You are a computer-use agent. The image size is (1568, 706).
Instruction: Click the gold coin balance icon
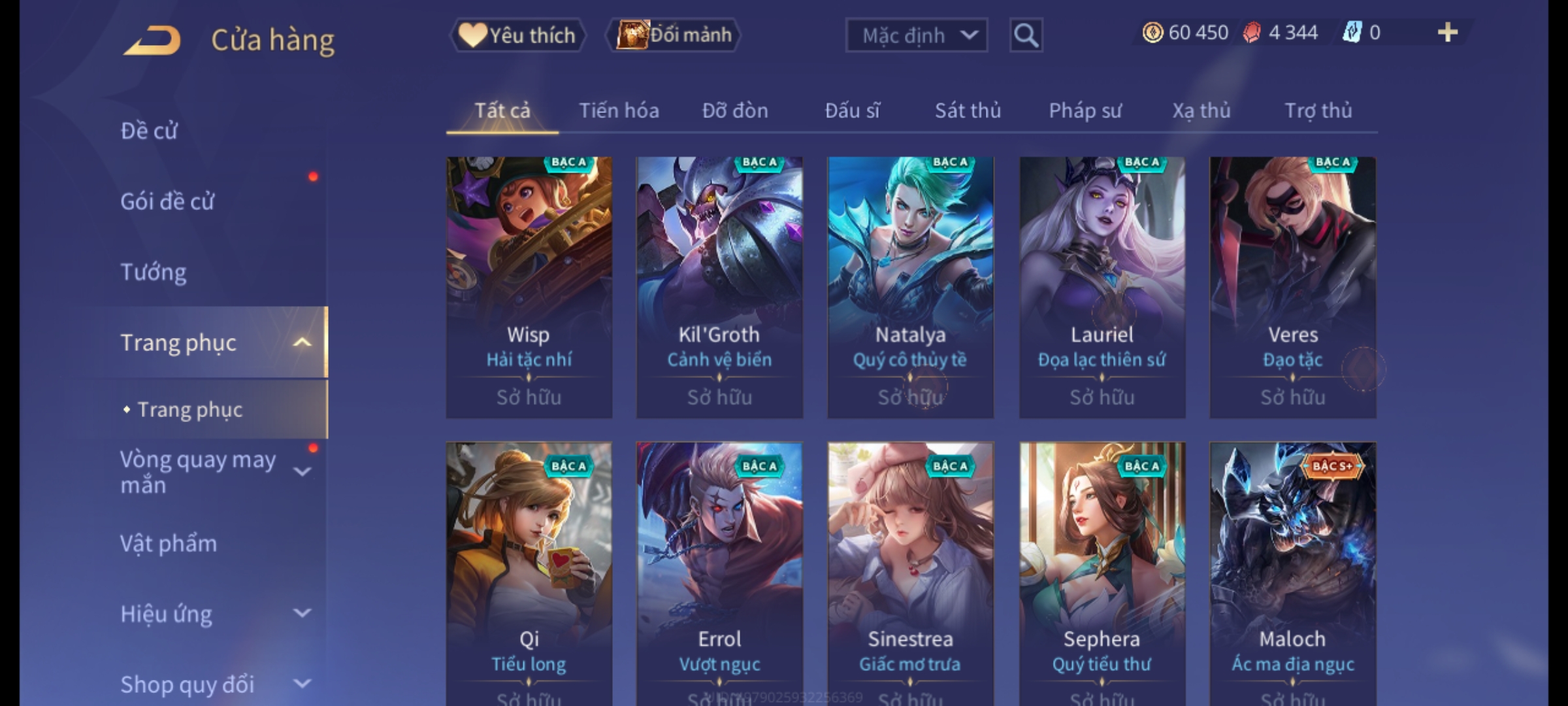(x=1152, y=33)
